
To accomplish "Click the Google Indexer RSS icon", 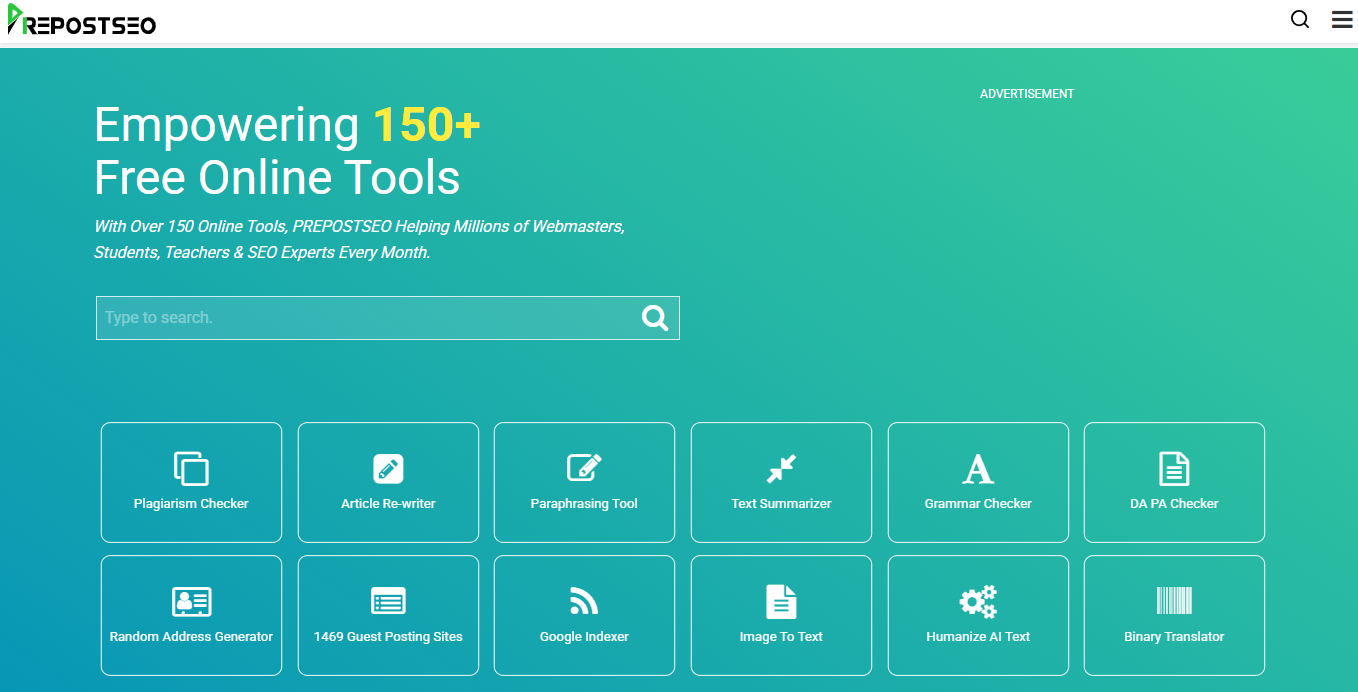I will [584, 601].
